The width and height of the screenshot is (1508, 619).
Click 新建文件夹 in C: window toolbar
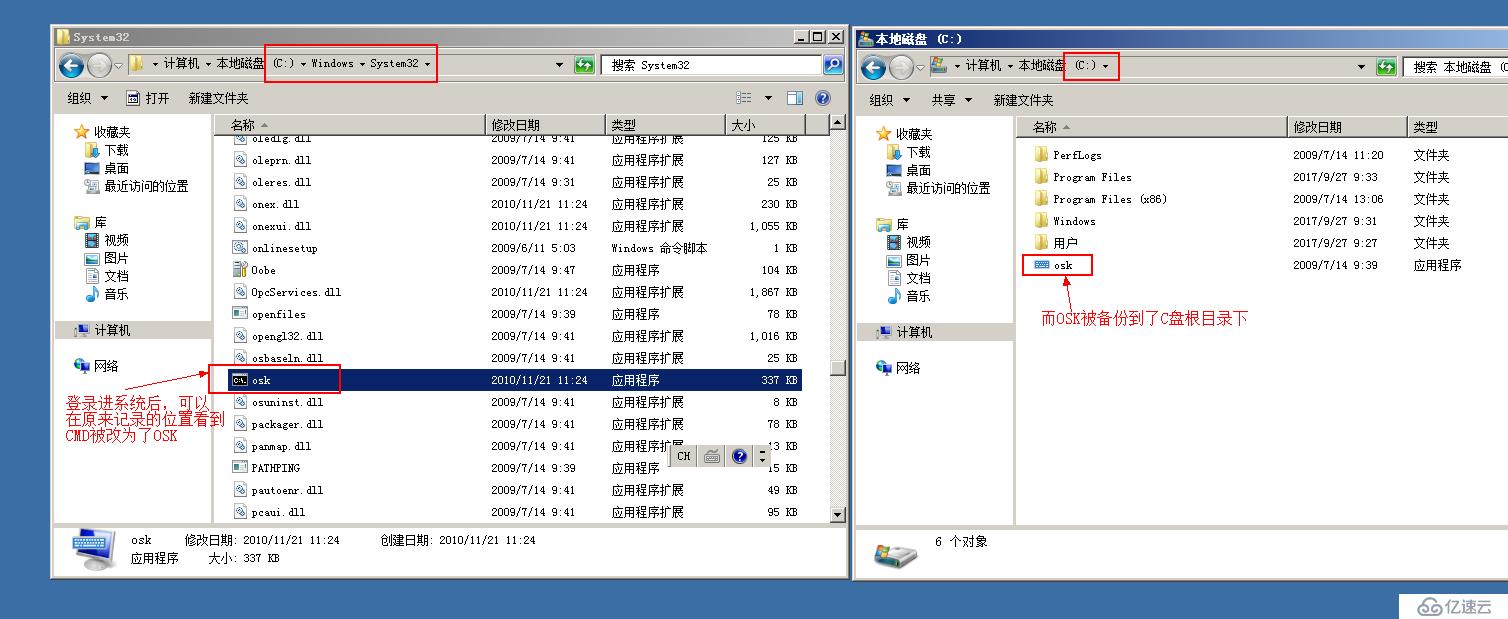[1023, 100]
